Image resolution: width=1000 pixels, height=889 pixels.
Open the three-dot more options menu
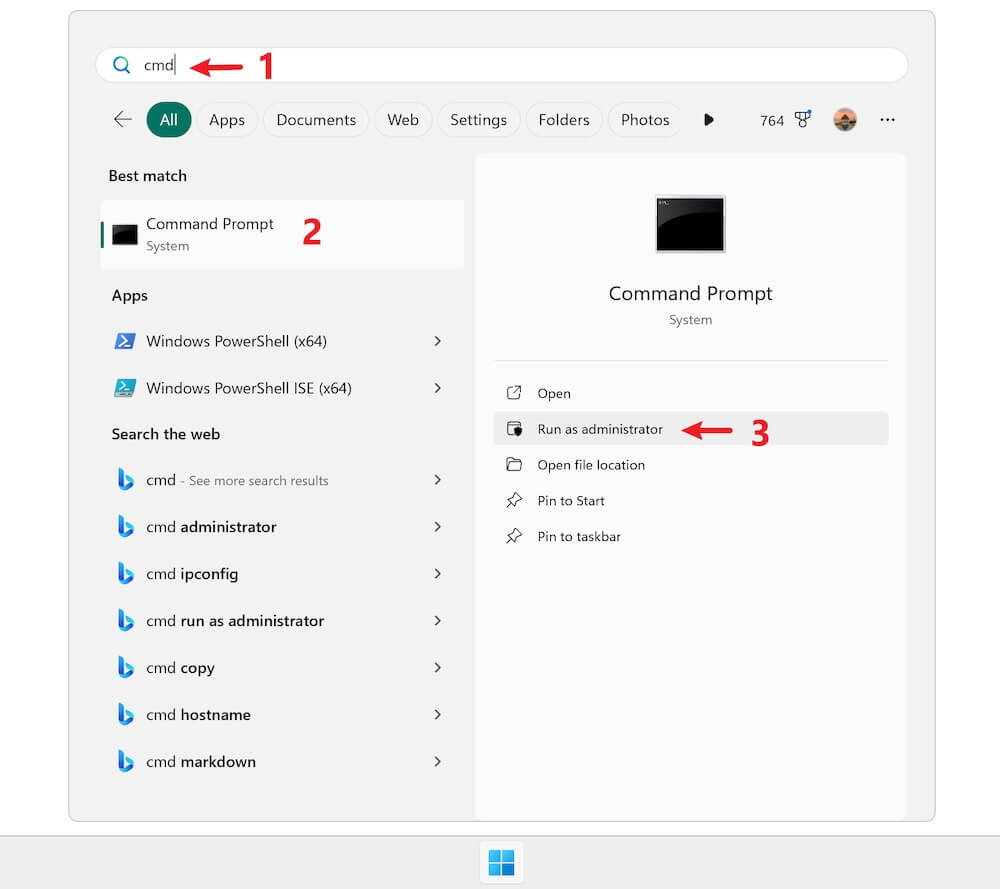[x=887, y=120]
